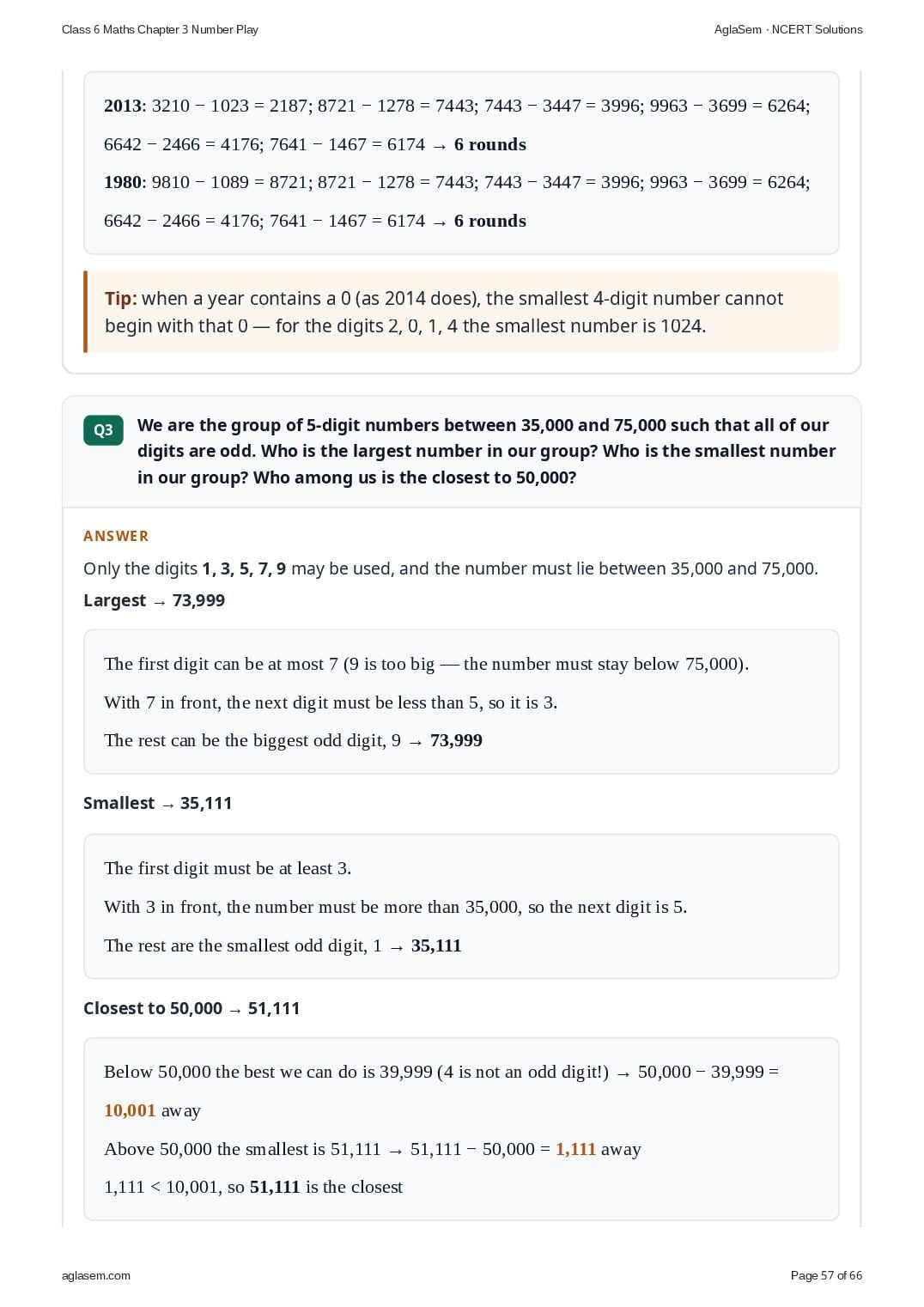Screen dimensions: 924x1307
Task: Click the bold 2013 year label
Action: (123, 106)
